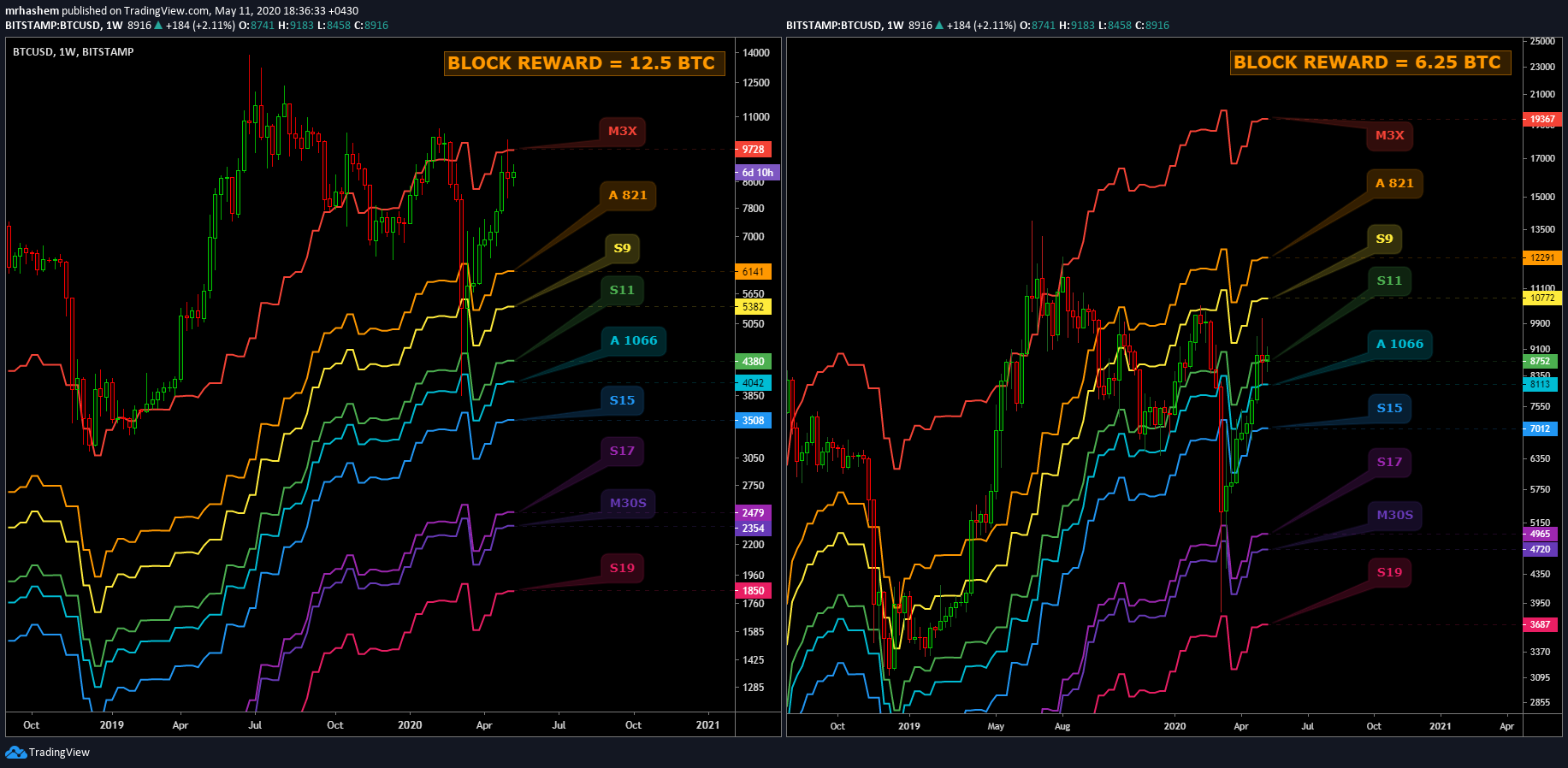The width and height of the screenshot is (1568, 768).
Task: Click the red 19367 price tag
Action: pyautogui.click(x=1542, y=120)
